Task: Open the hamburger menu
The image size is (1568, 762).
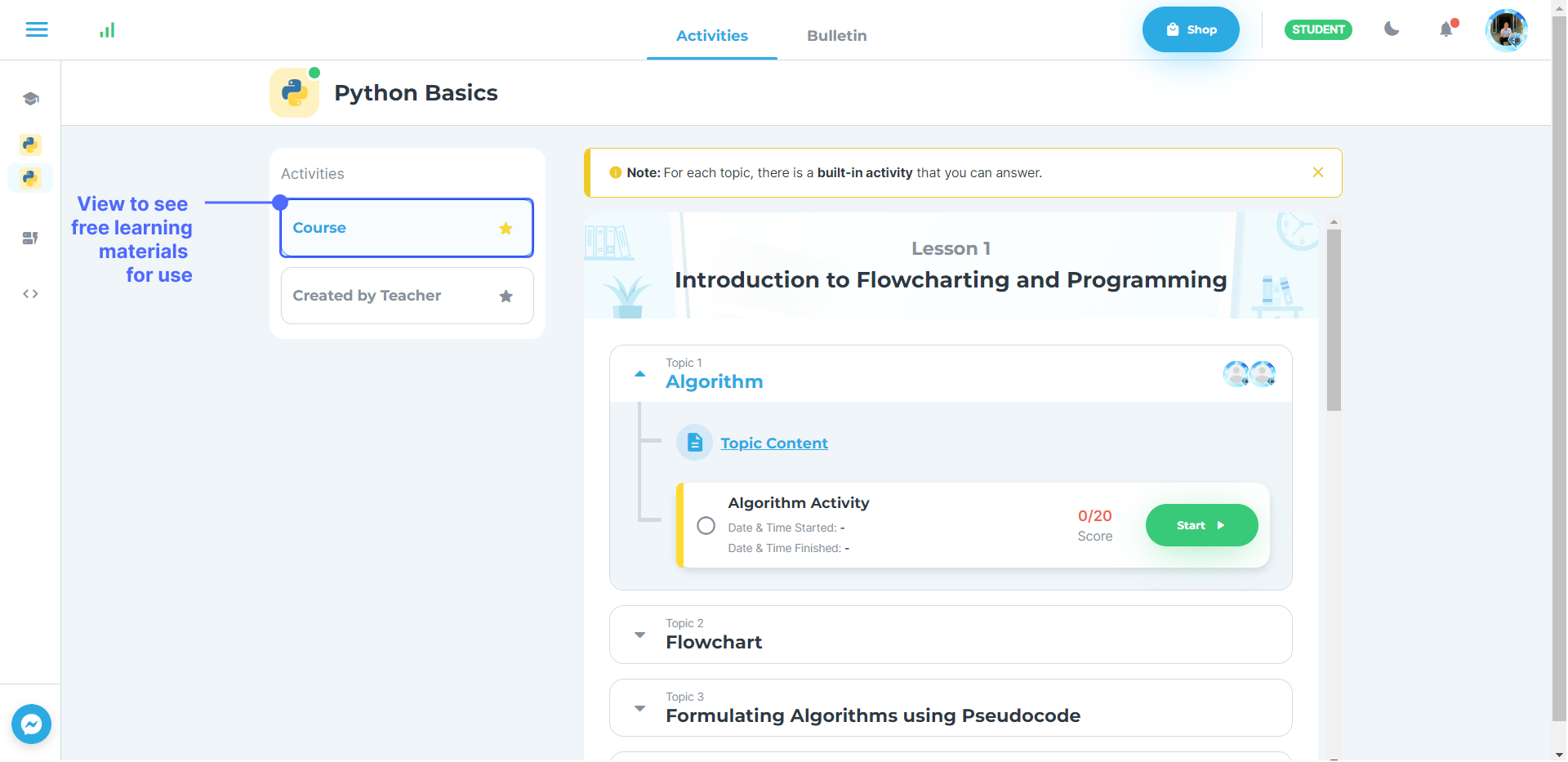Action: [x=37, y=30]
